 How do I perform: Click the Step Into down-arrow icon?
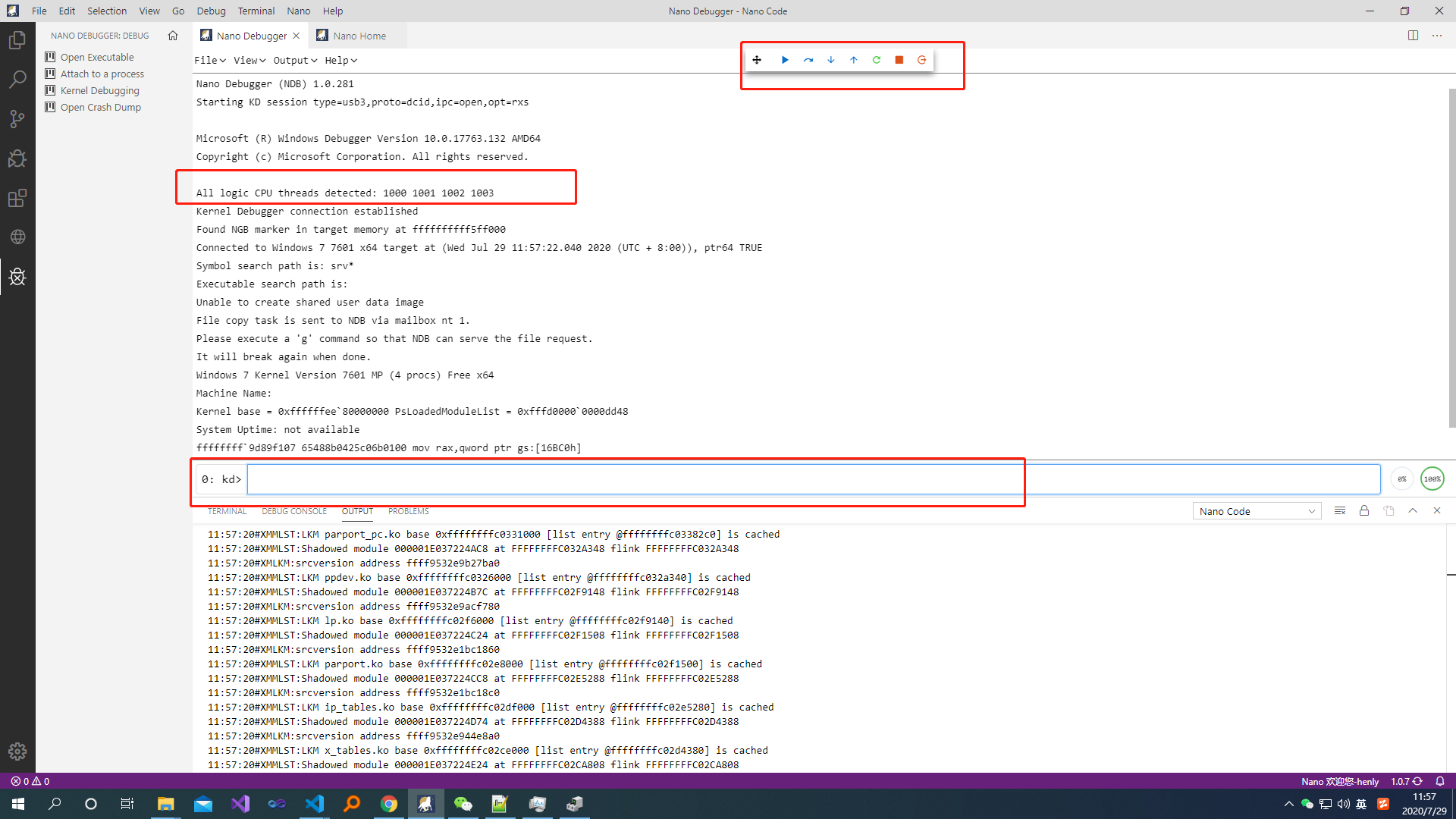831,60
